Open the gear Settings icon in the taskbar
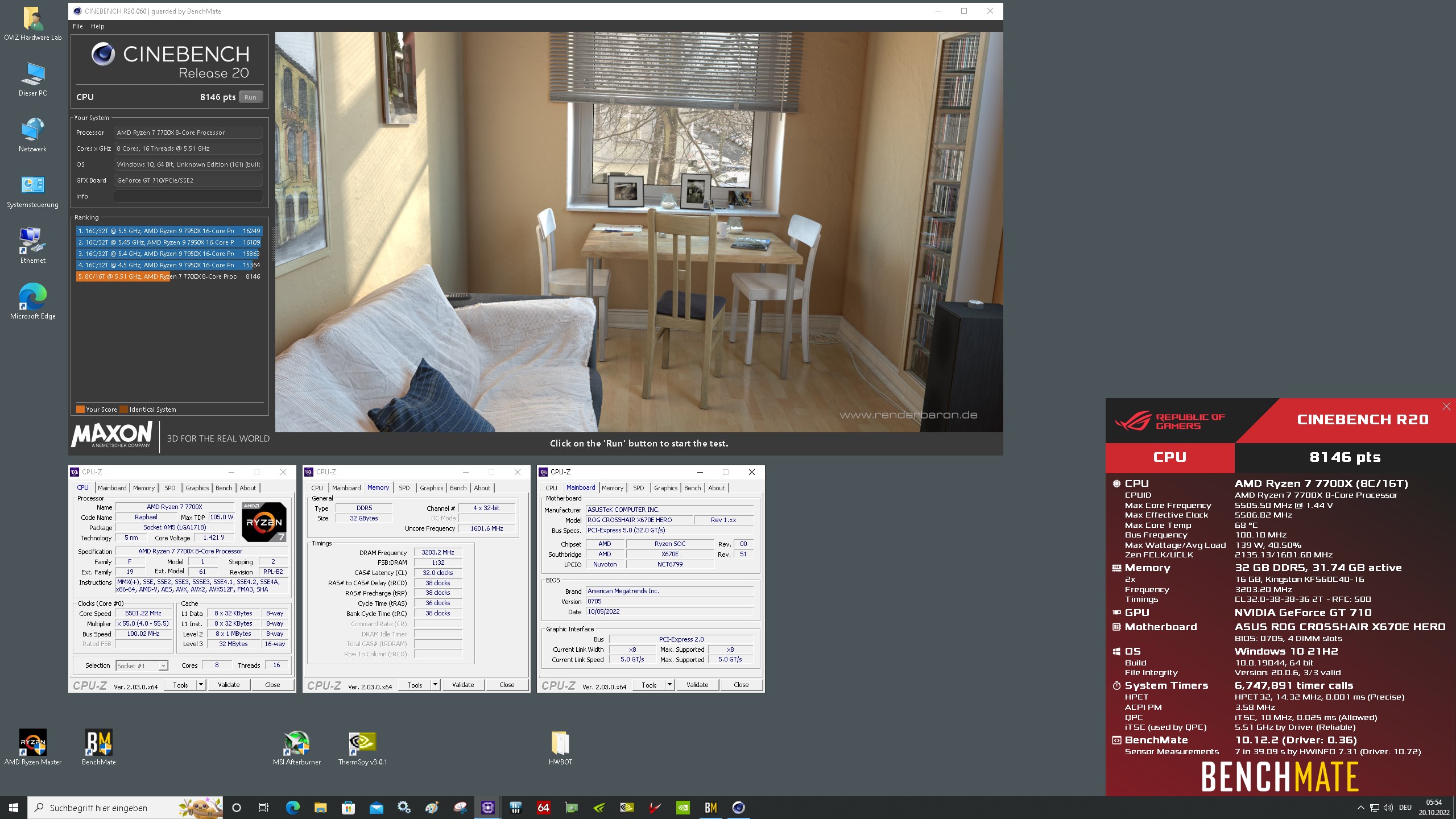The height and width of the screenshot is (819, 1456). 404,808
